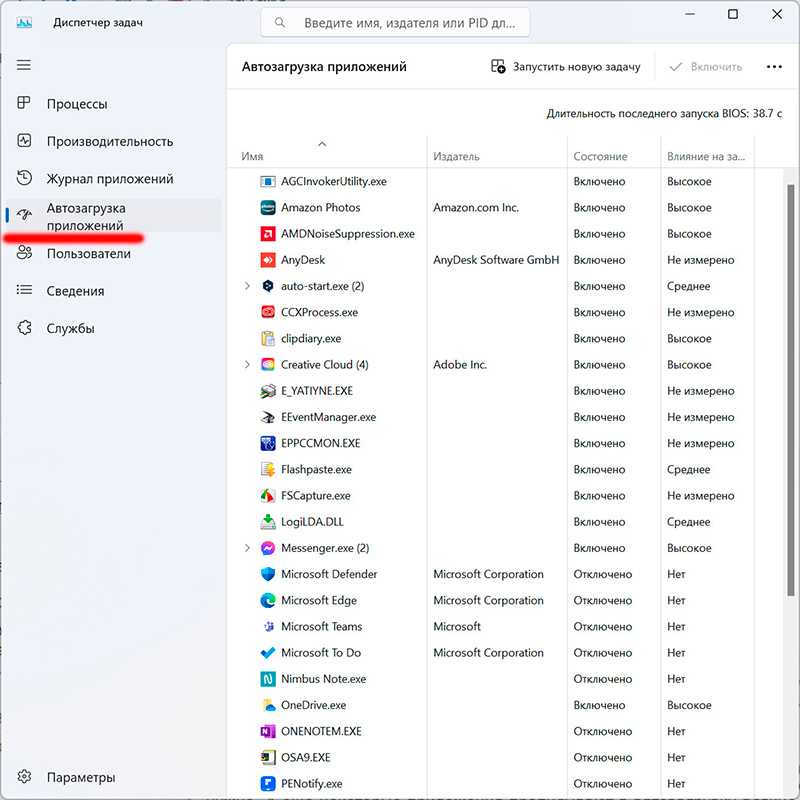Open the Процессы tab
Screen dimensions: 800x800
point(76,104)
